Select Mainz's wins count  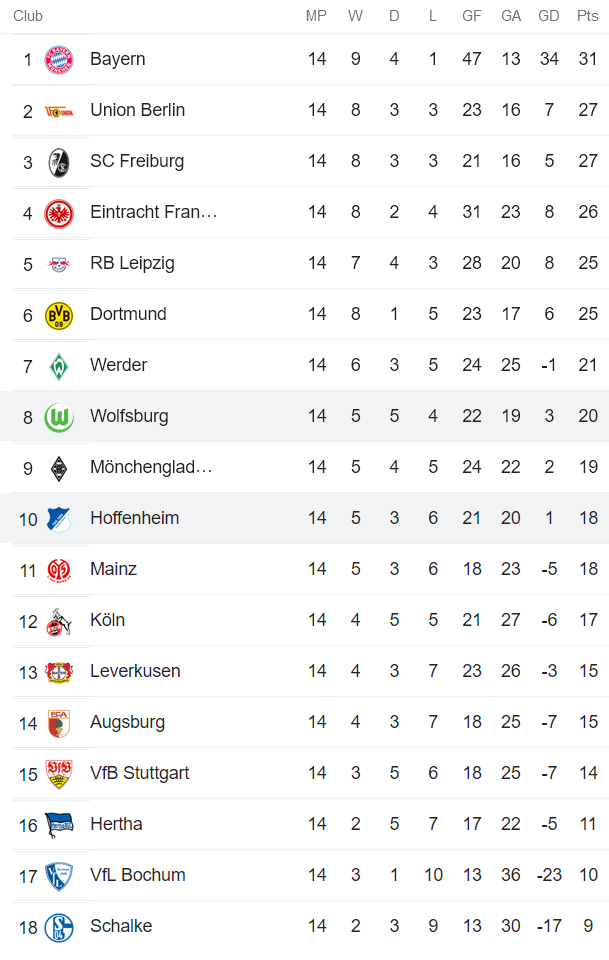[355, 569]
